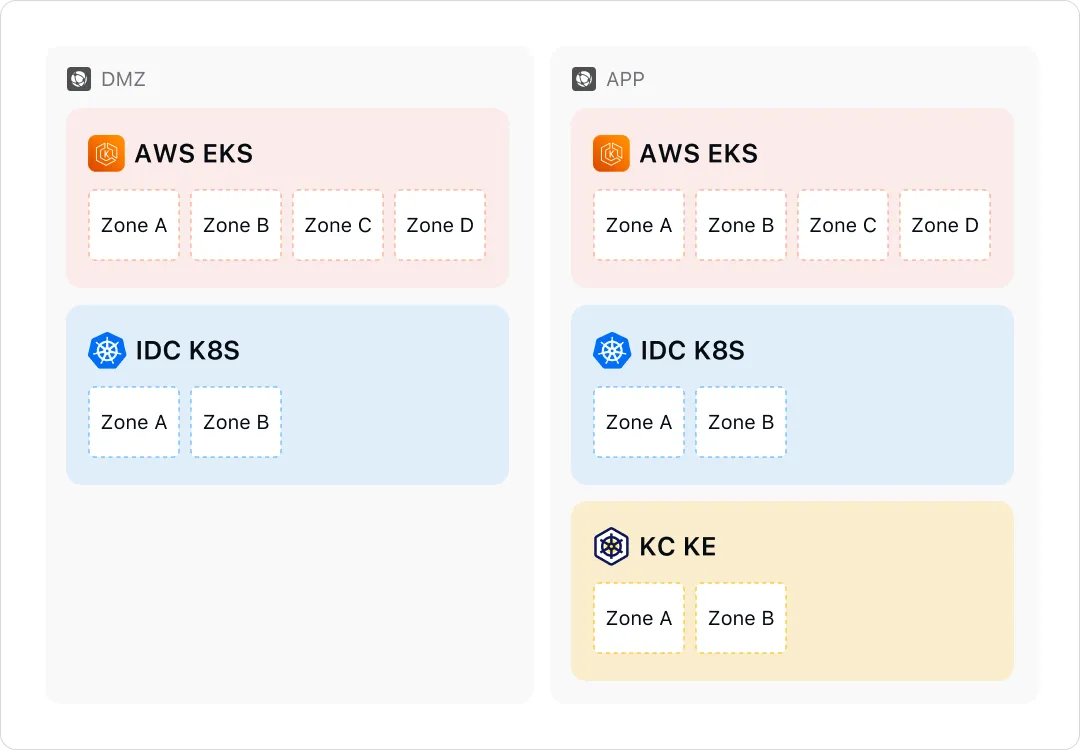
Task: Select Zone A in APP IDC K8S
Action: (x=638, y=422)
